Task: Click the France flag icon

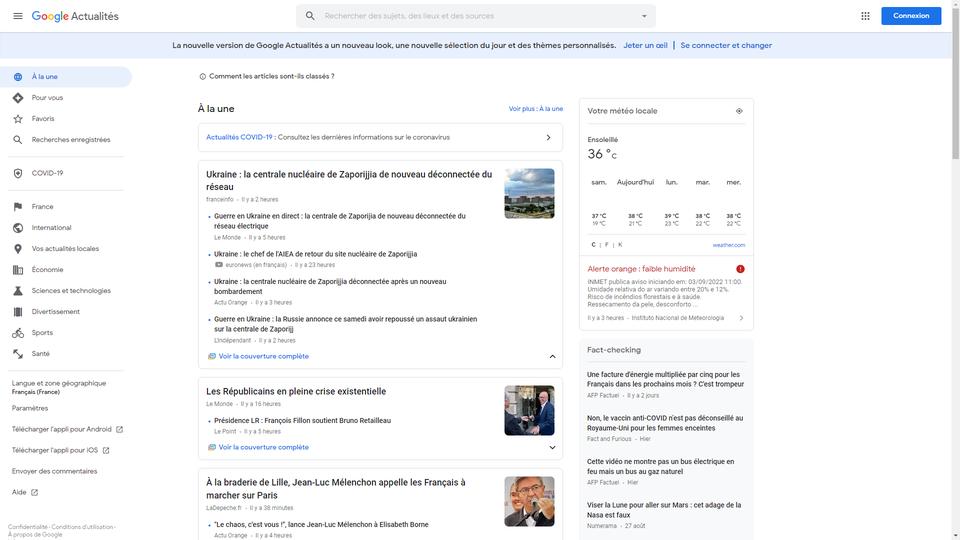Action: click(18, 207)
